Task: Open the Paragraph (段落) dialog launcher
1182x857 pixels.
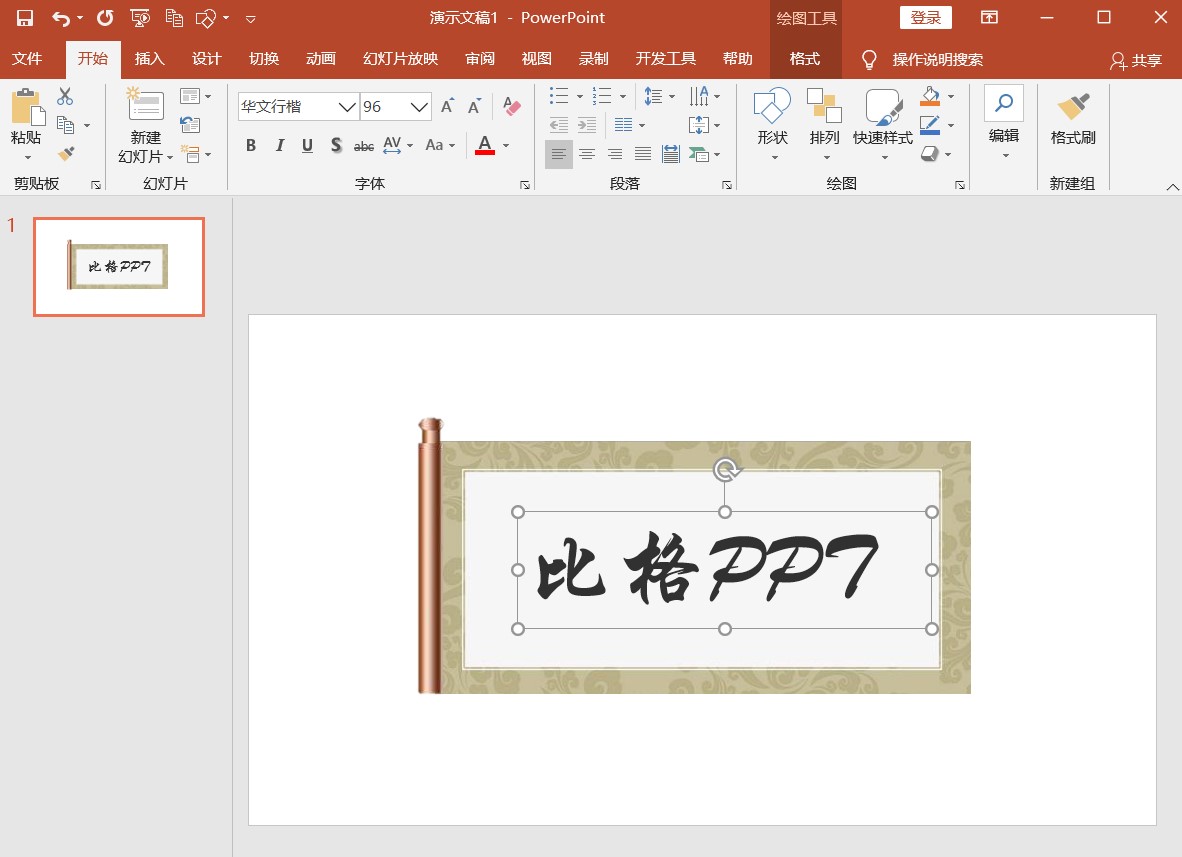Action: click(727, 185)
